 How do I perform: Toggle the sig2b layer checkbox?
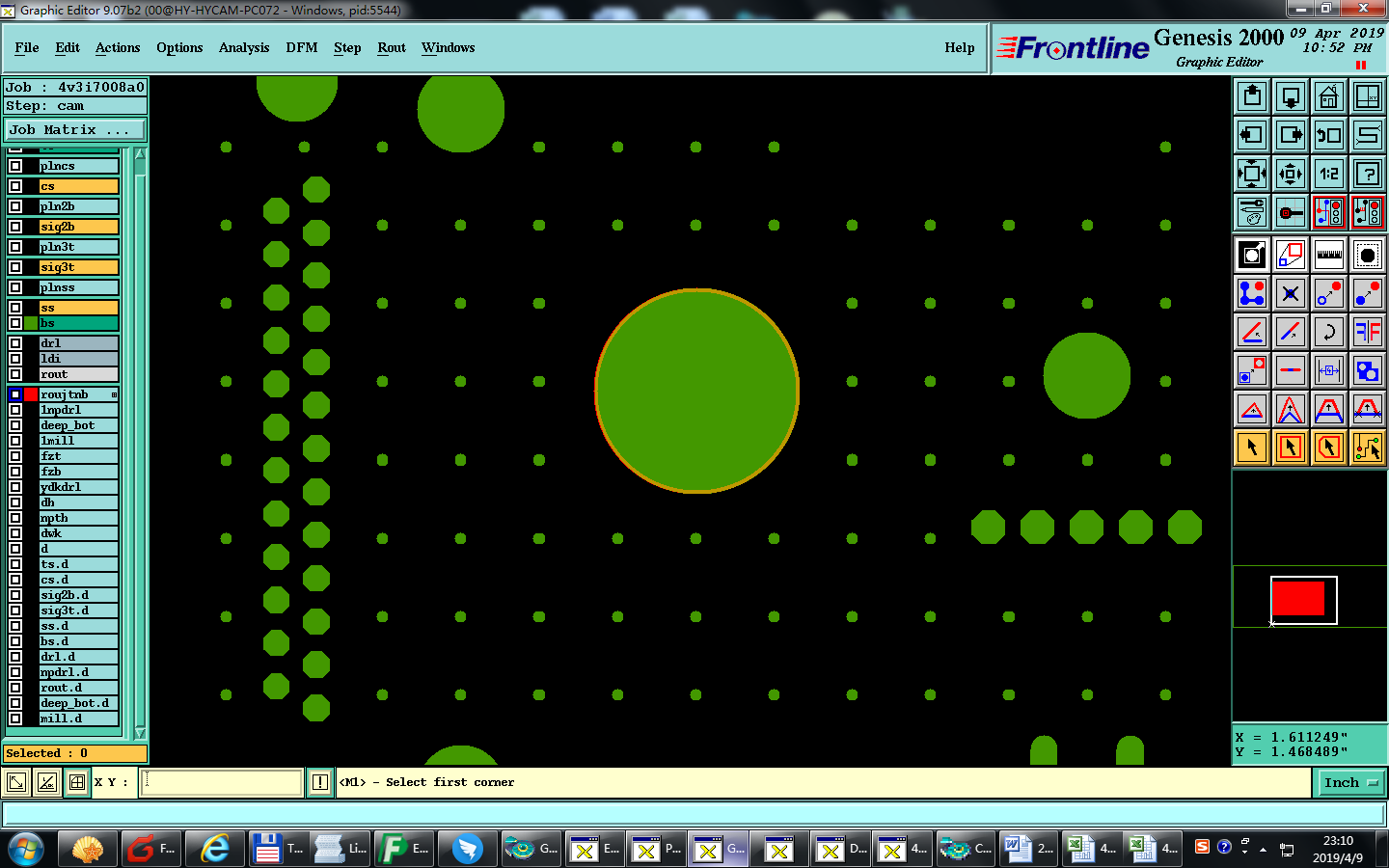[x=15, y=227]
